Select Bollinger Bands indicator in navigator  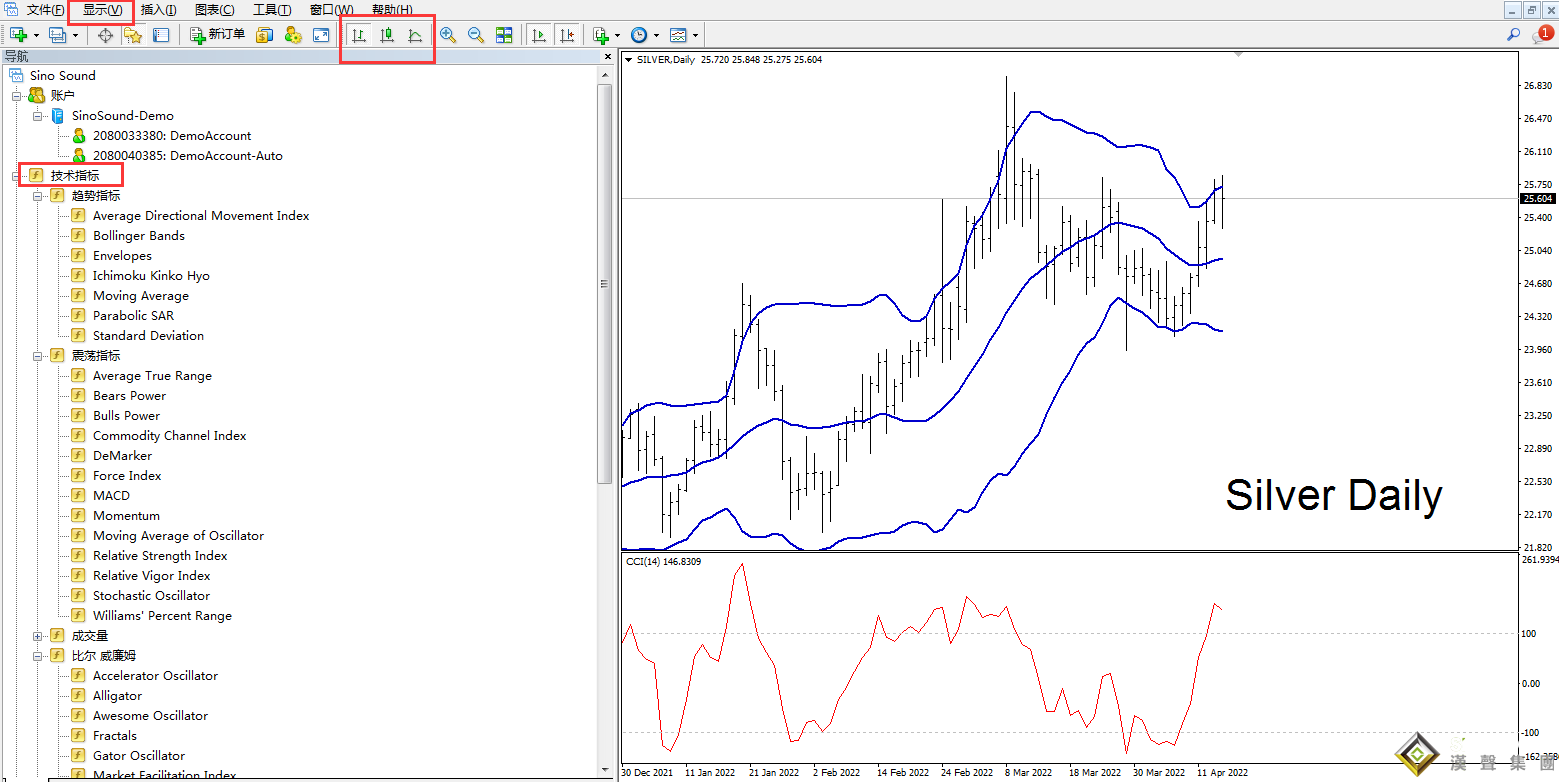[138, 236]
